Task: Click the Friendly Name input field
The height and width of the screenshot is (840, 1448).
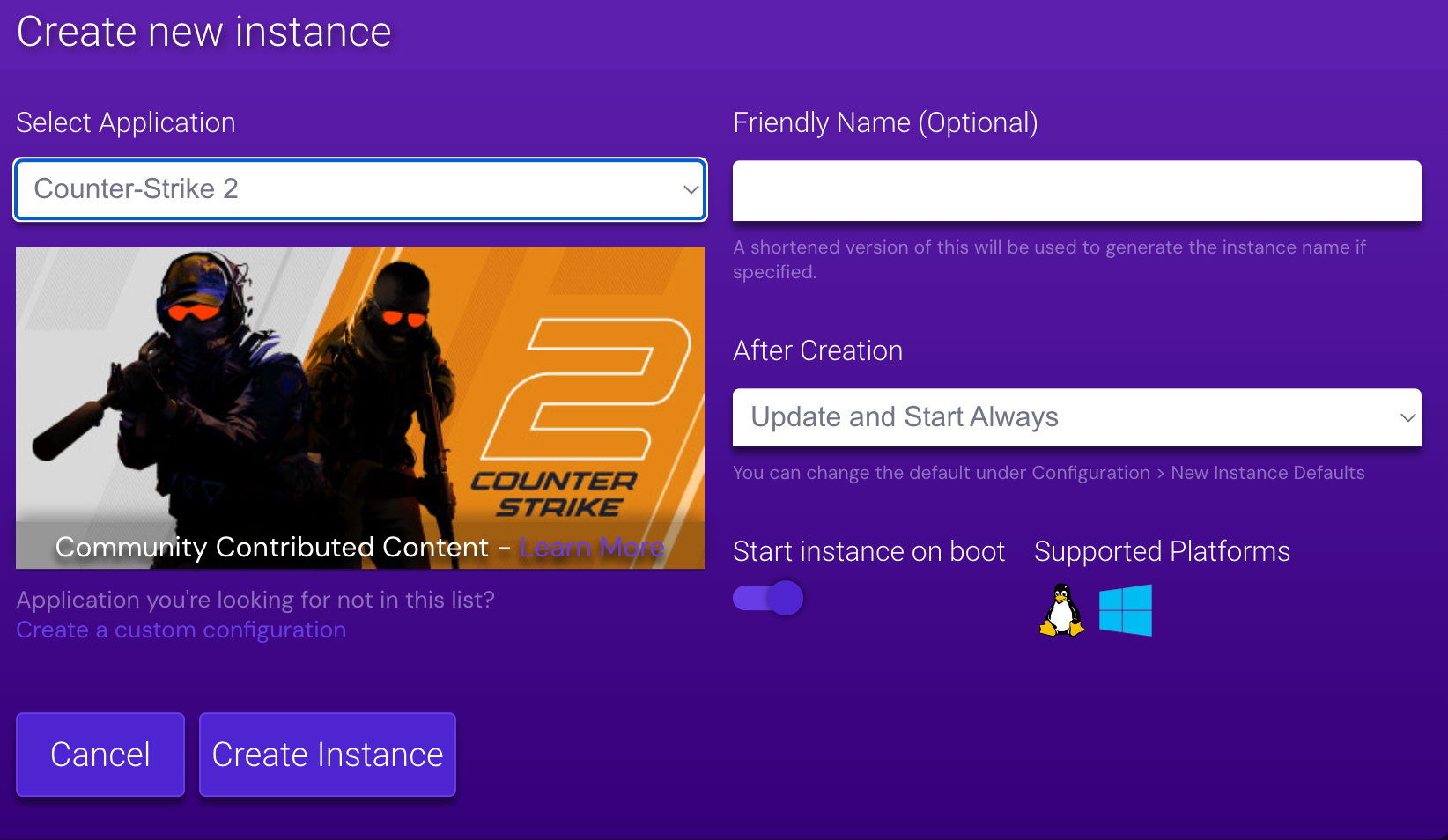Action: coord(1076,190)
